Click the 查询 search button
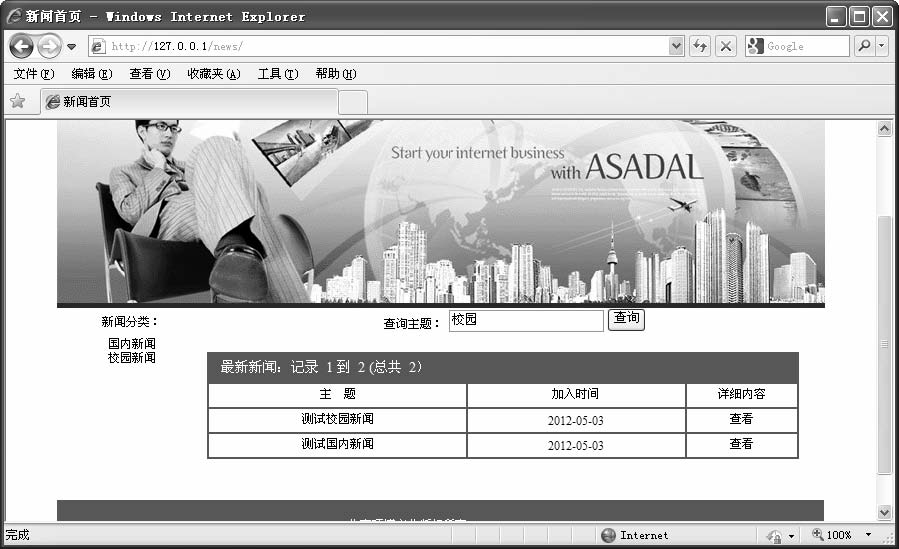 [626, 319]
